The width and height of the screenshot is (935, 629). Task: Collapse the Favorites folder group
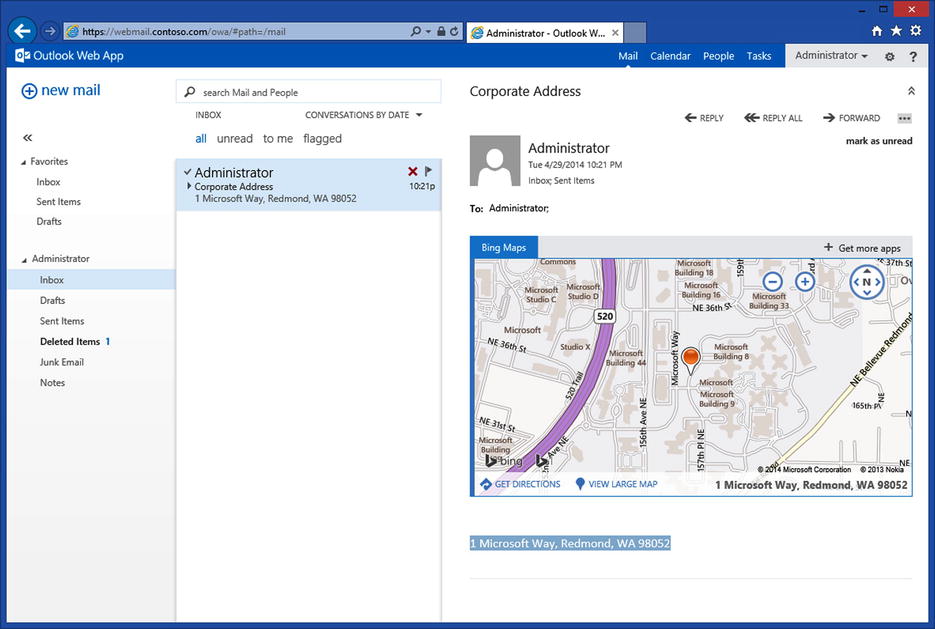(x=24, y=162)
